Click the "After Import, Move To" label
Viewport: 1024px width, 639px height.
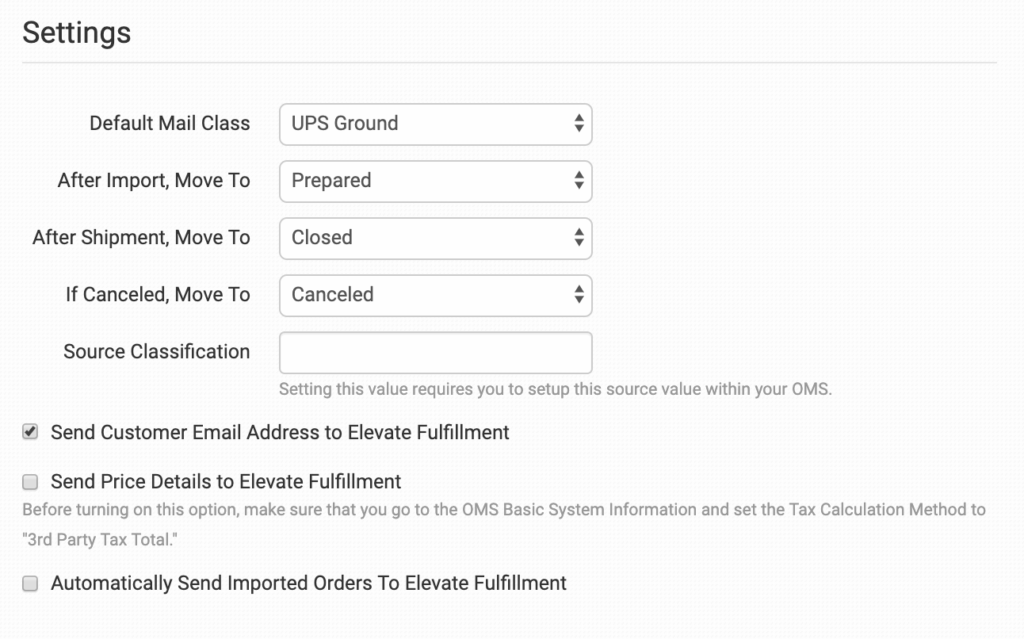click(153, 181)
